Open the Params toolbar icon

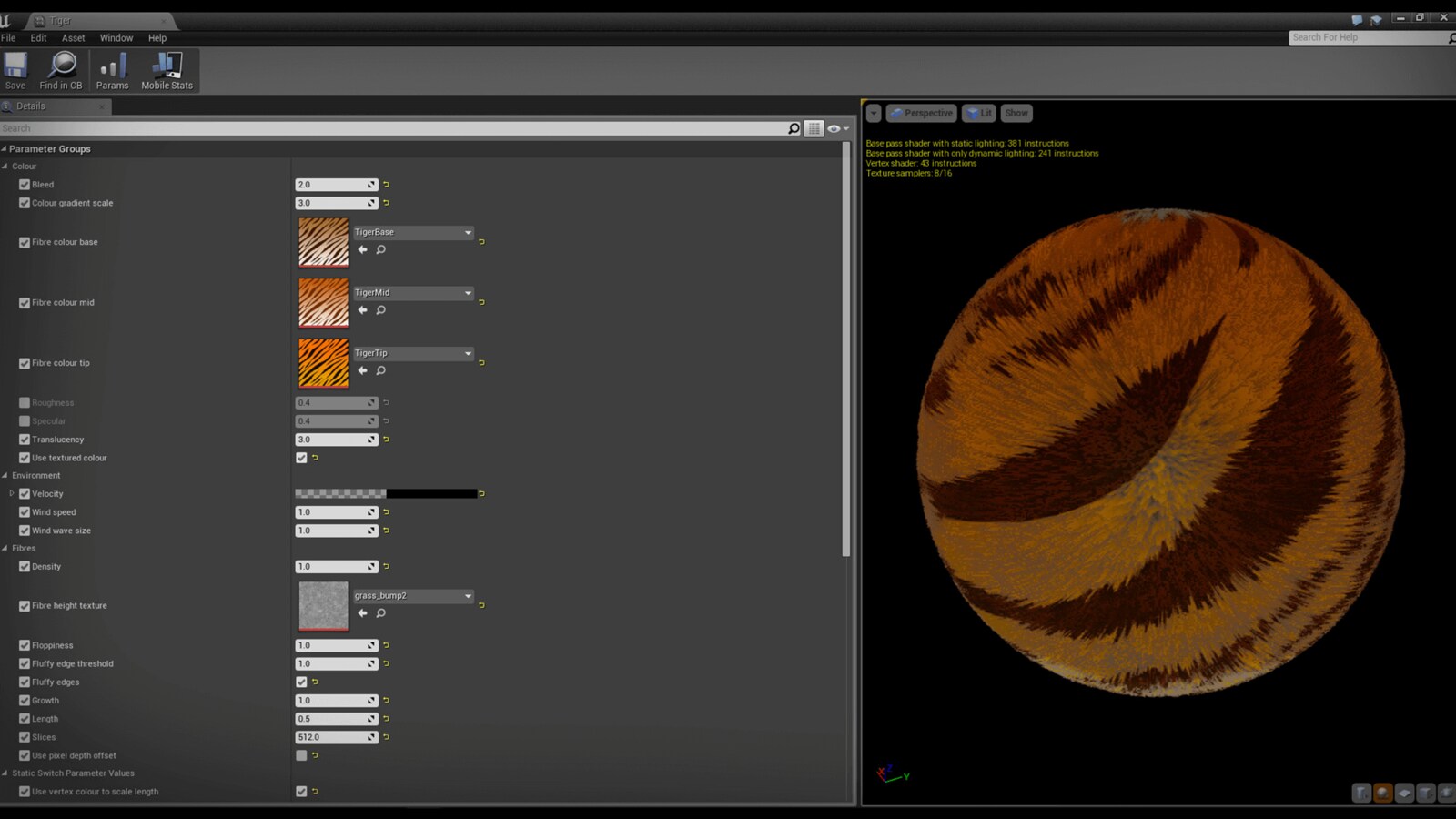[112, 68]
